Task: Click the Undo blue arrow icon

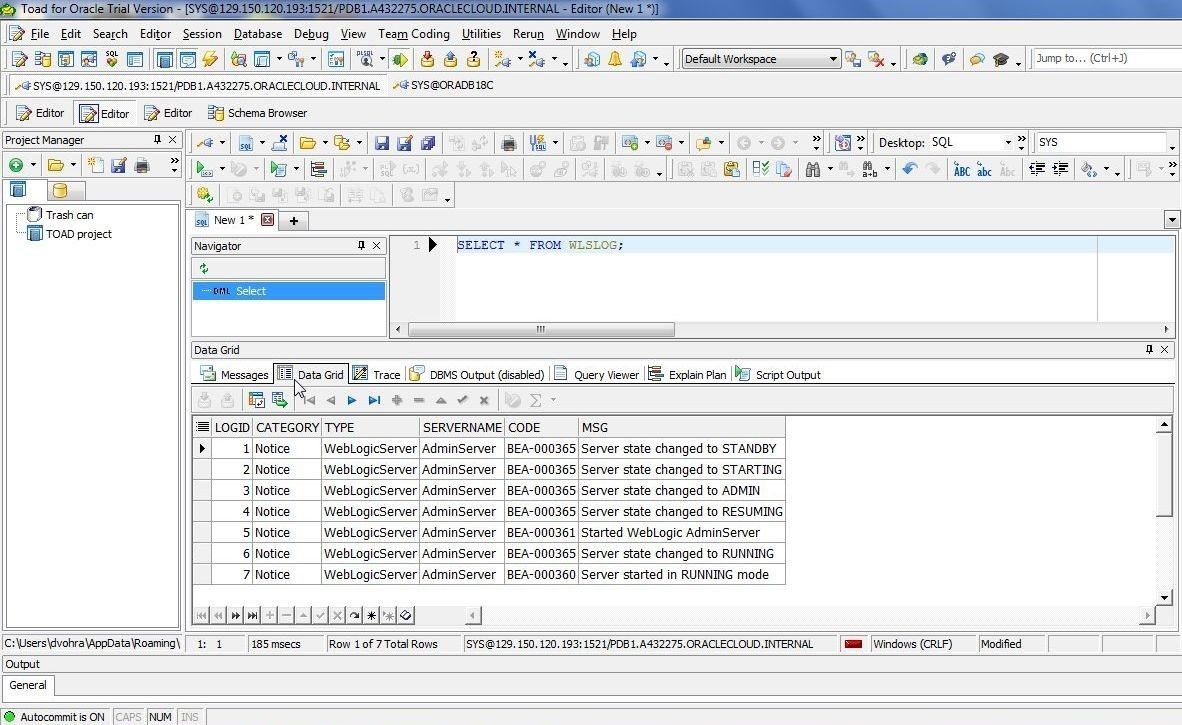Action: [910, 169]
